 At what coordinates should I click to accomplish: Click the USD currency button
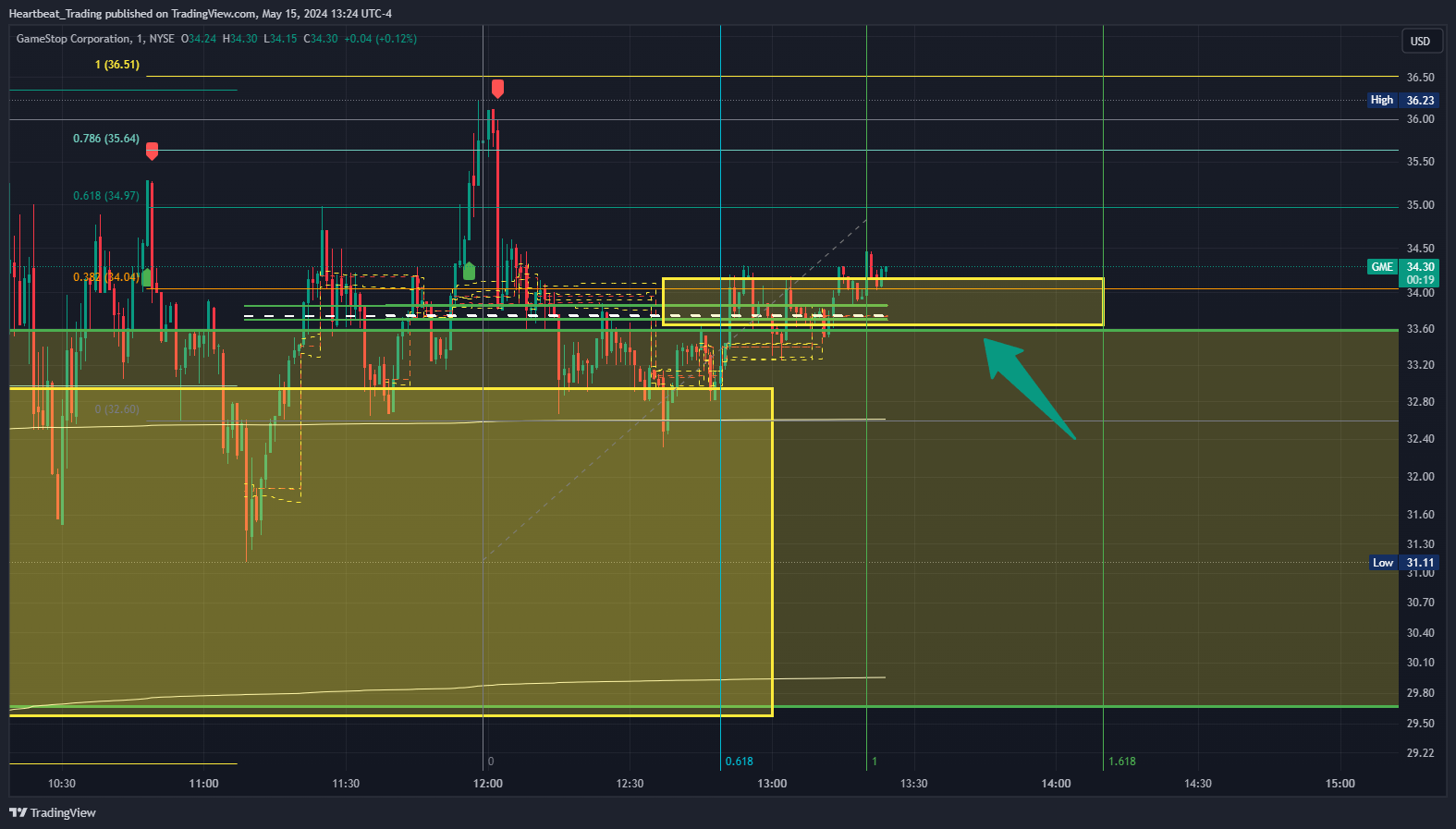1420,41
